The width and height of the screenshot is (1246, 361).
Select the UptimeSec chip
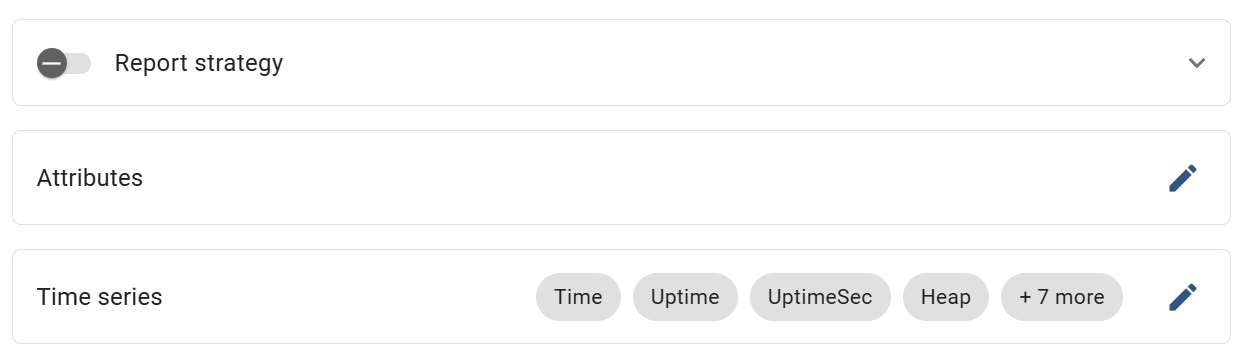point(820,297)
